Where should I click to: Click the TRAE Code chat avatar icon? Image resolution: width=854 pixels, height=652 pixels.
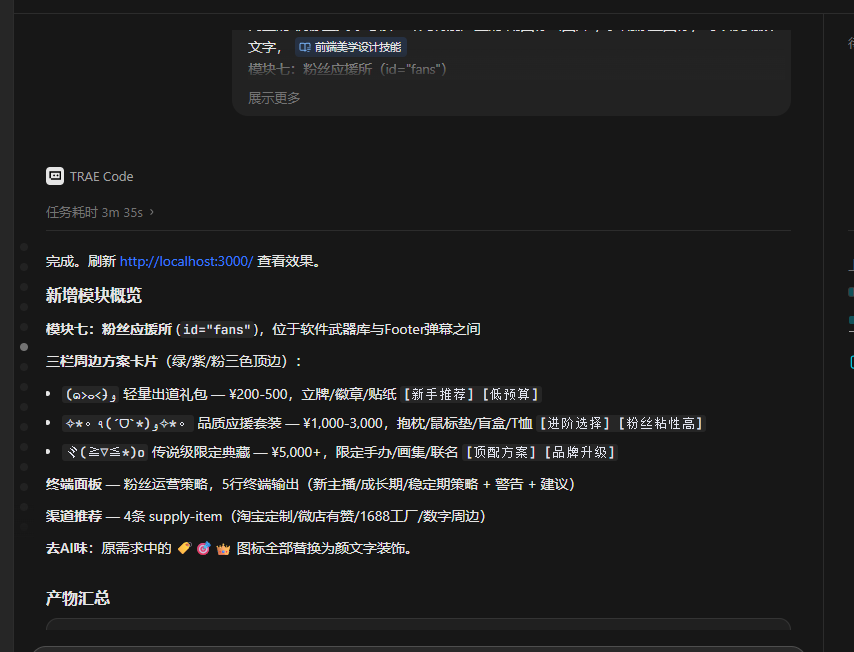coord(55,176)
